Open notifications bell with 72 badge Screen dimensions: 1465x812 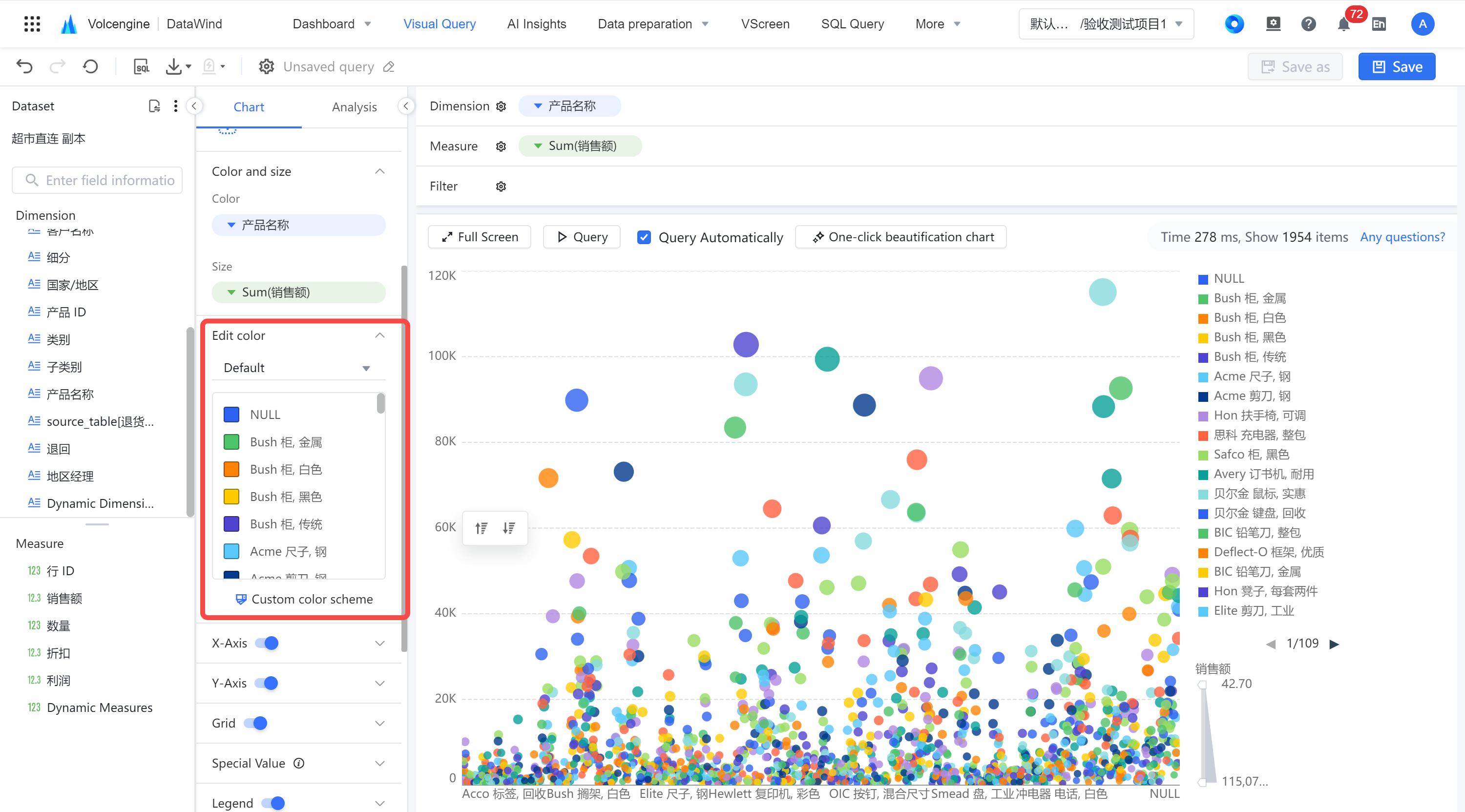pyautogui.click(x=1344, y=24)
